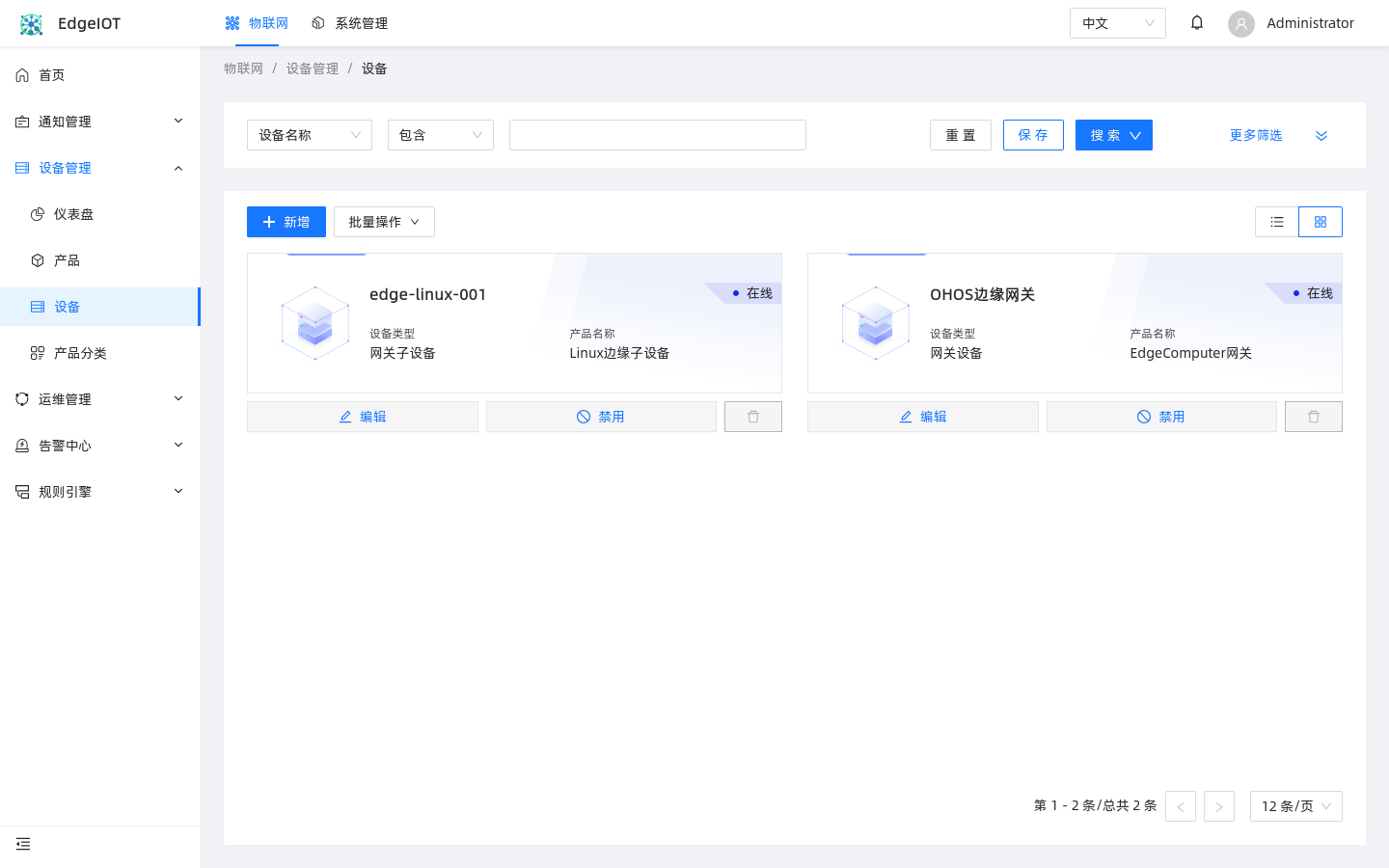Open the notification bell
Viewport: 1389px width, 868px height.
[1197, 23]
